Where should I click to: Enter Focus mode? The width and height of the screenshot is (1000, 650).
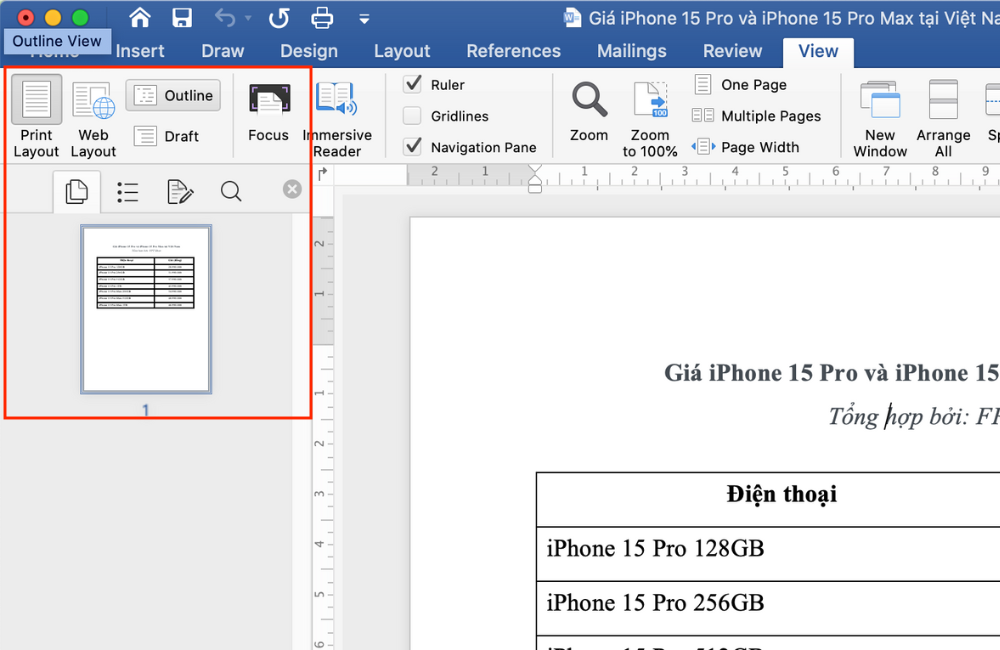pos(268,112)
